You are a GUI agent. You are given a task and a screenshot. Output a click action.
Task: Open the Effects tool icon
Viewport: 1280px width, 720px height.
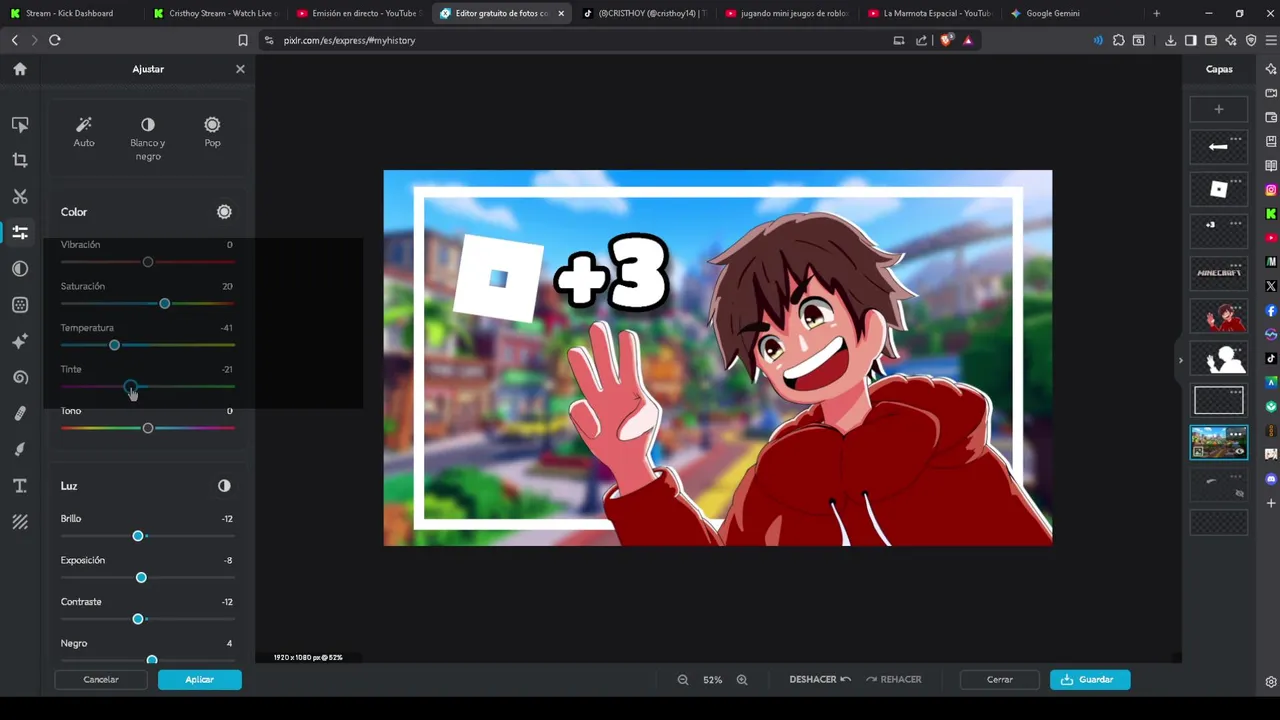click(x=20, y=305)
